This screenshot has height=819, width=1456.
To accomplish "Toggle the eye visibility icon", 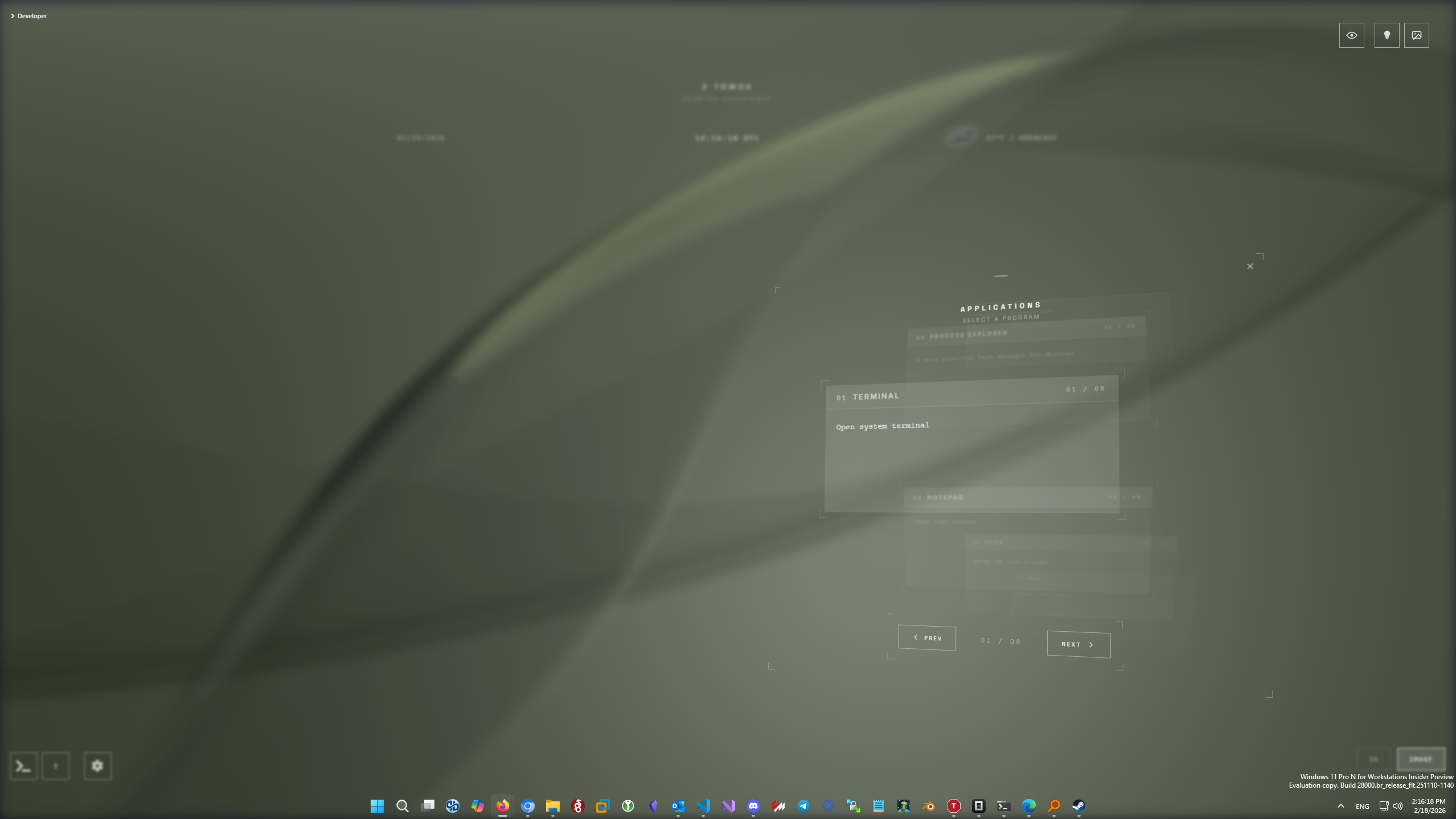I will [1351, 35].
